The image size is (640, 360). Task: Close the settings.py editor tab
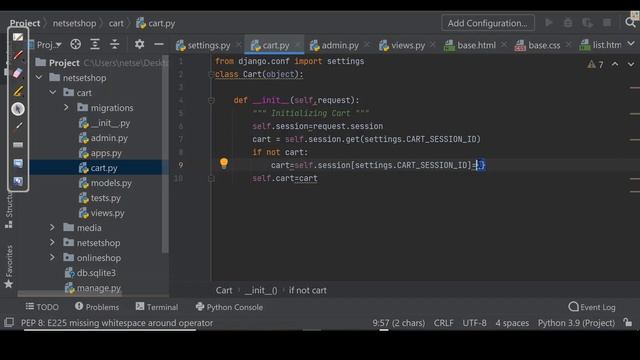pyautogui.click(x=238, y=45)
